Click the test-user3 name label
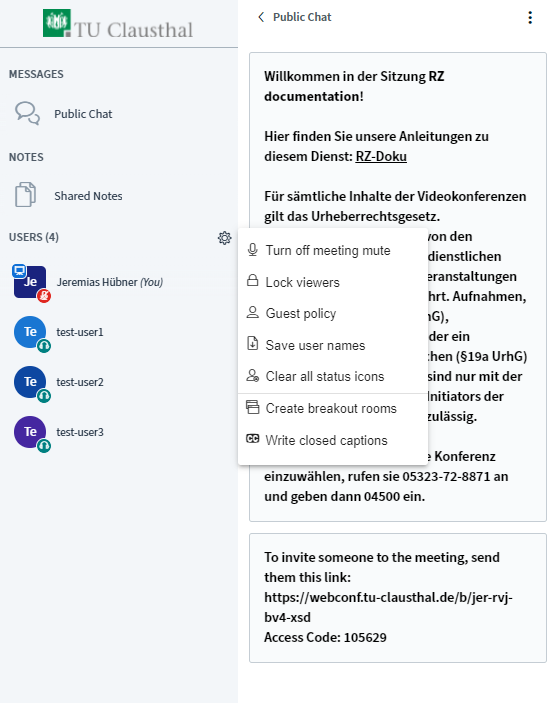Screen dimensions: 550x703 click(80, 432)
